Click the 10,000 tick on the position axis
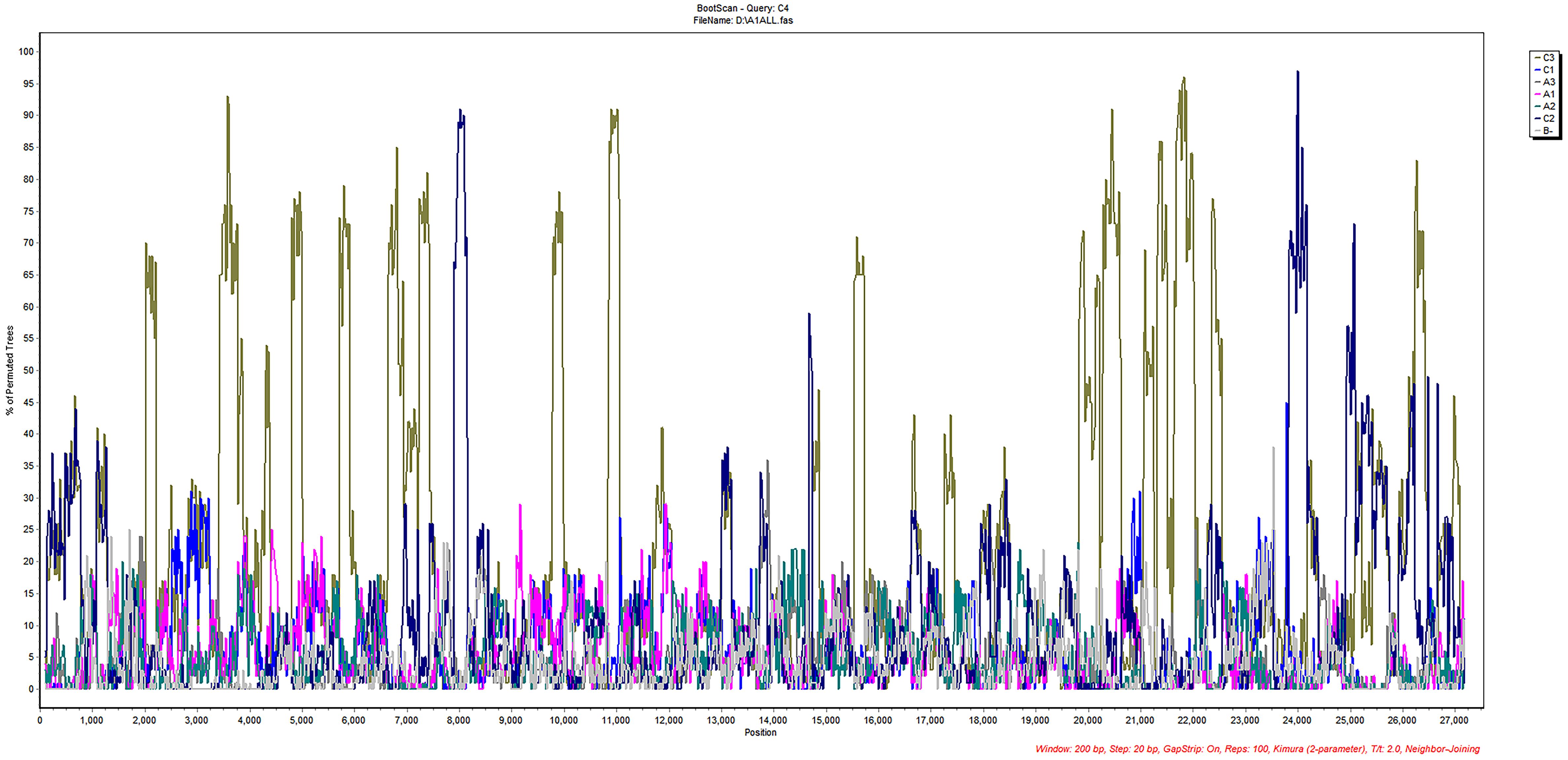 click(x=564, y=720)
